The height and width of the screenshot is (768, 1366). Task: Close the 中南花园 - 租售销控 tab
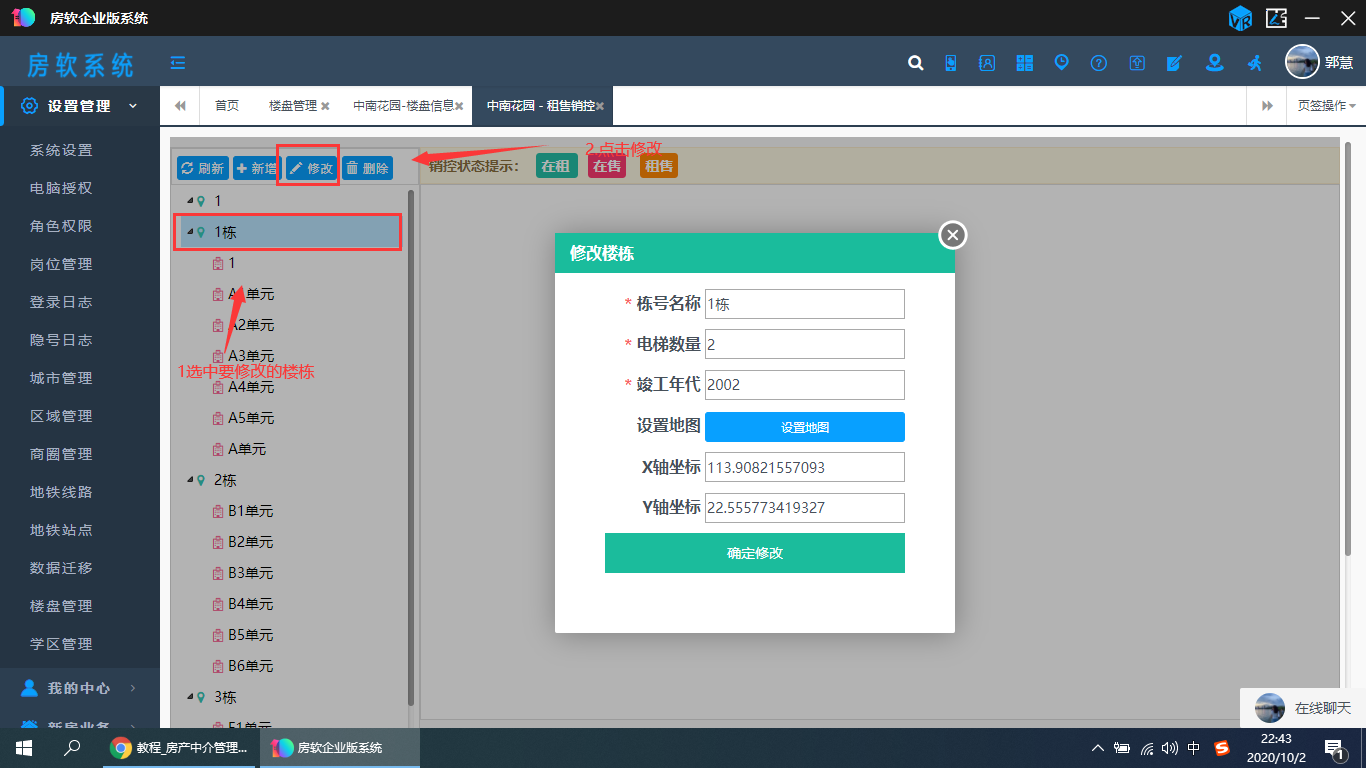600,106
